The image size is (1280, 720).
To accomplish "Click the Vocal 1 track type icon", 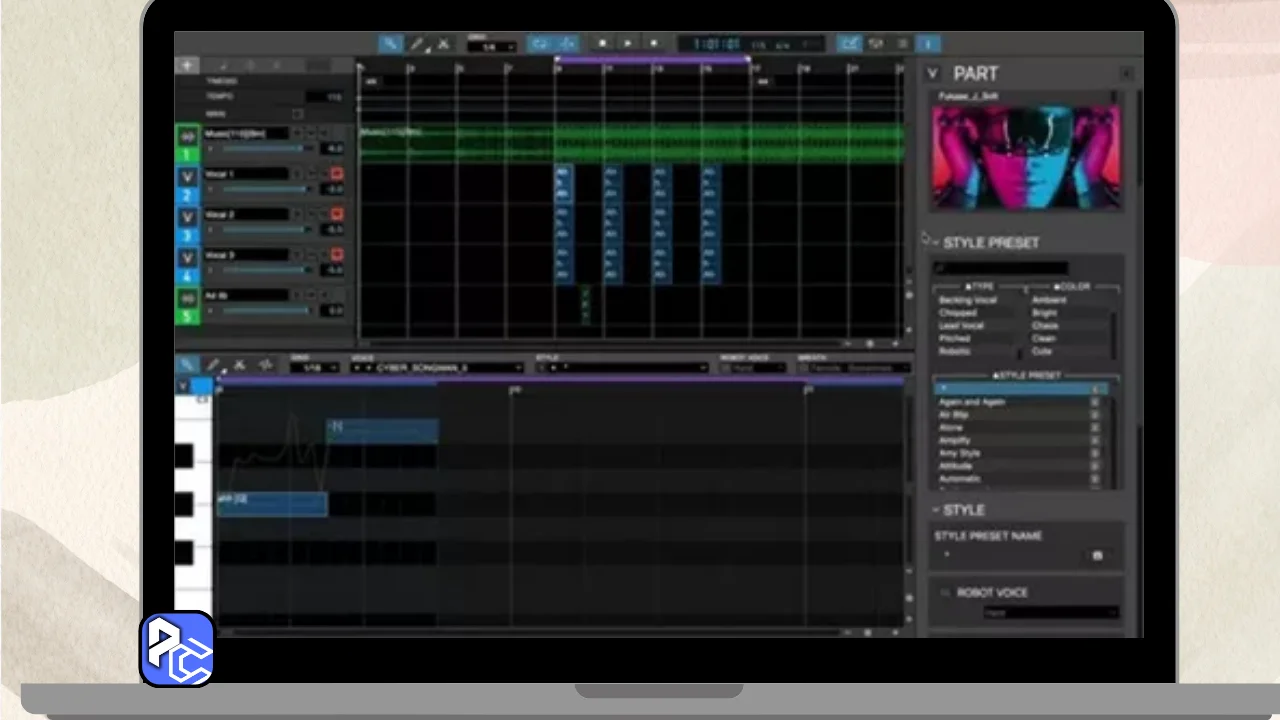I will 187,177.
